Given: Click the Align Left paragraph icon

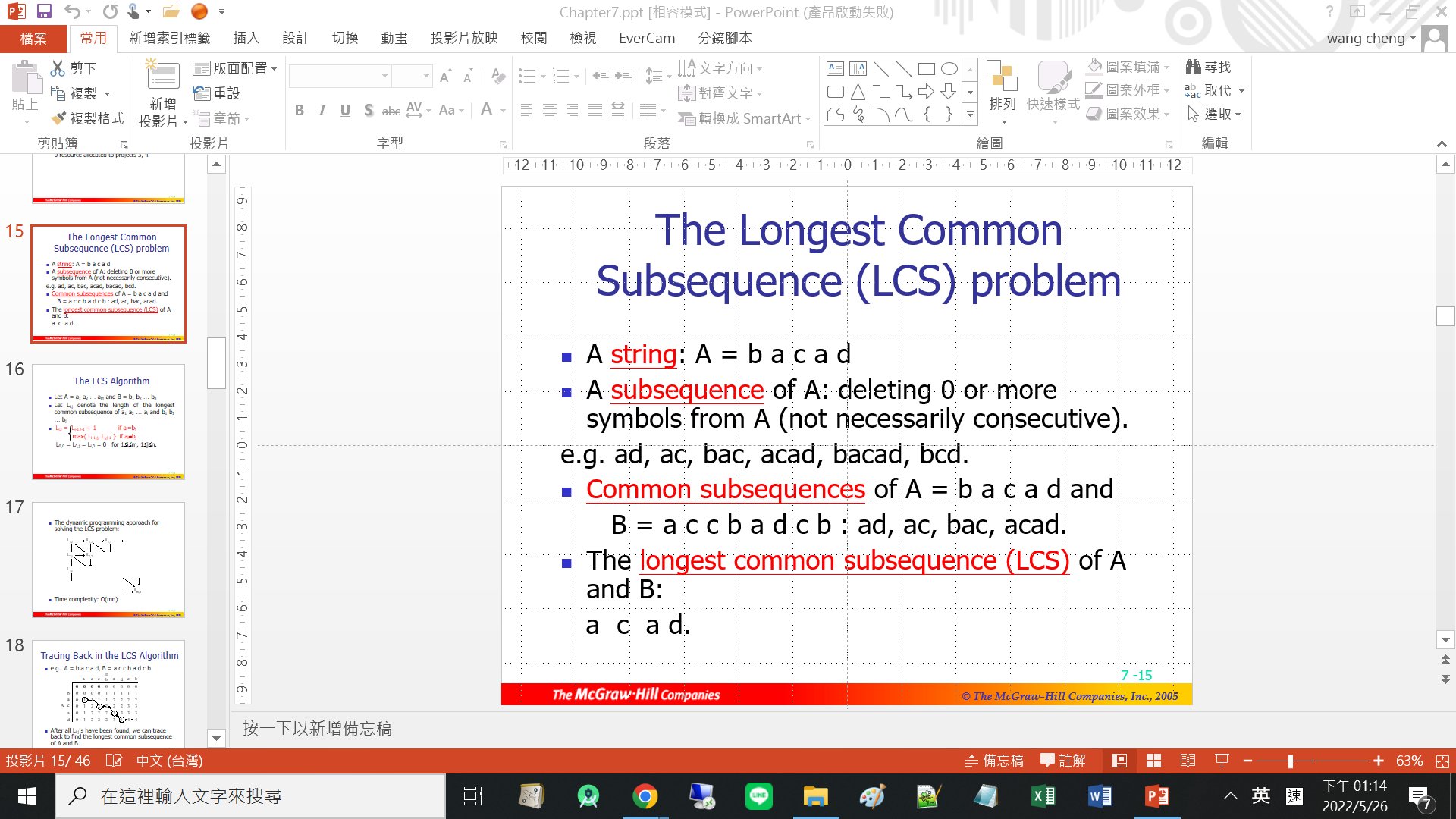Looking at the screenshot, I should [x=526, y=111].
